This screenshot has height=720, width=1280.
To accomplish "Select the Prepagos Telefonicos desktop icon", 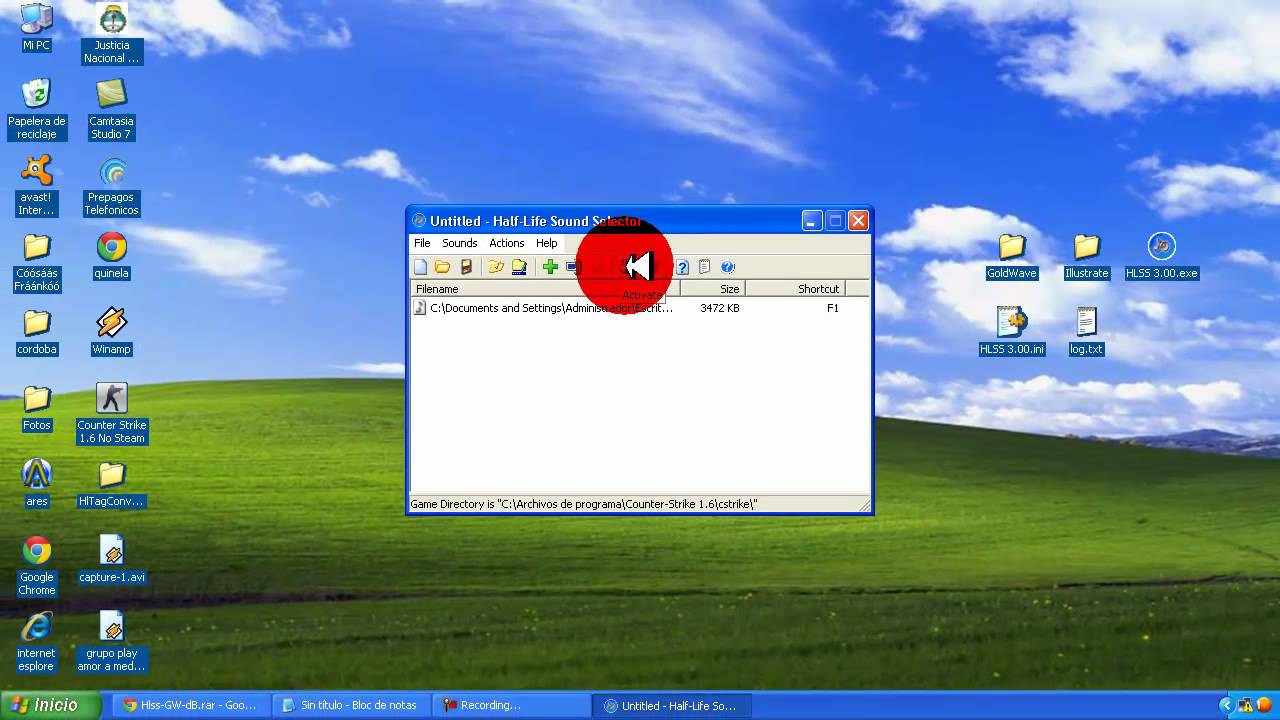I will pyautogui.click(x=112, y=186).
